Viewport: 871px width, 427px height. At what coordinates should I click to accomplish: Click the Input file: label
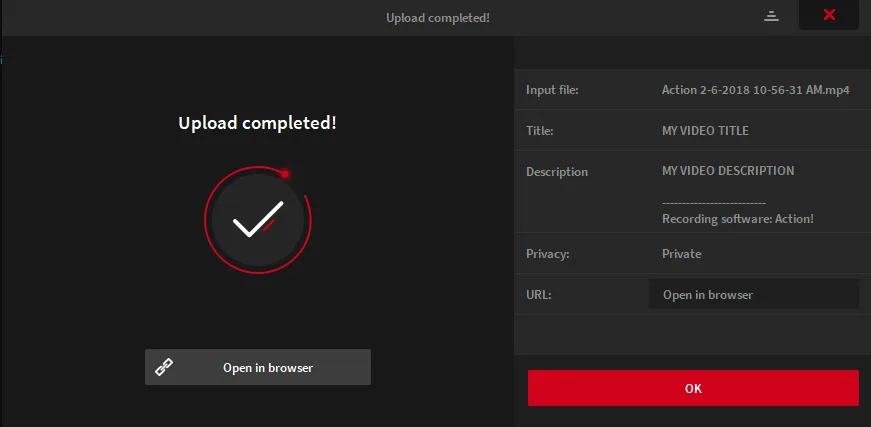[x=552, y=90]
